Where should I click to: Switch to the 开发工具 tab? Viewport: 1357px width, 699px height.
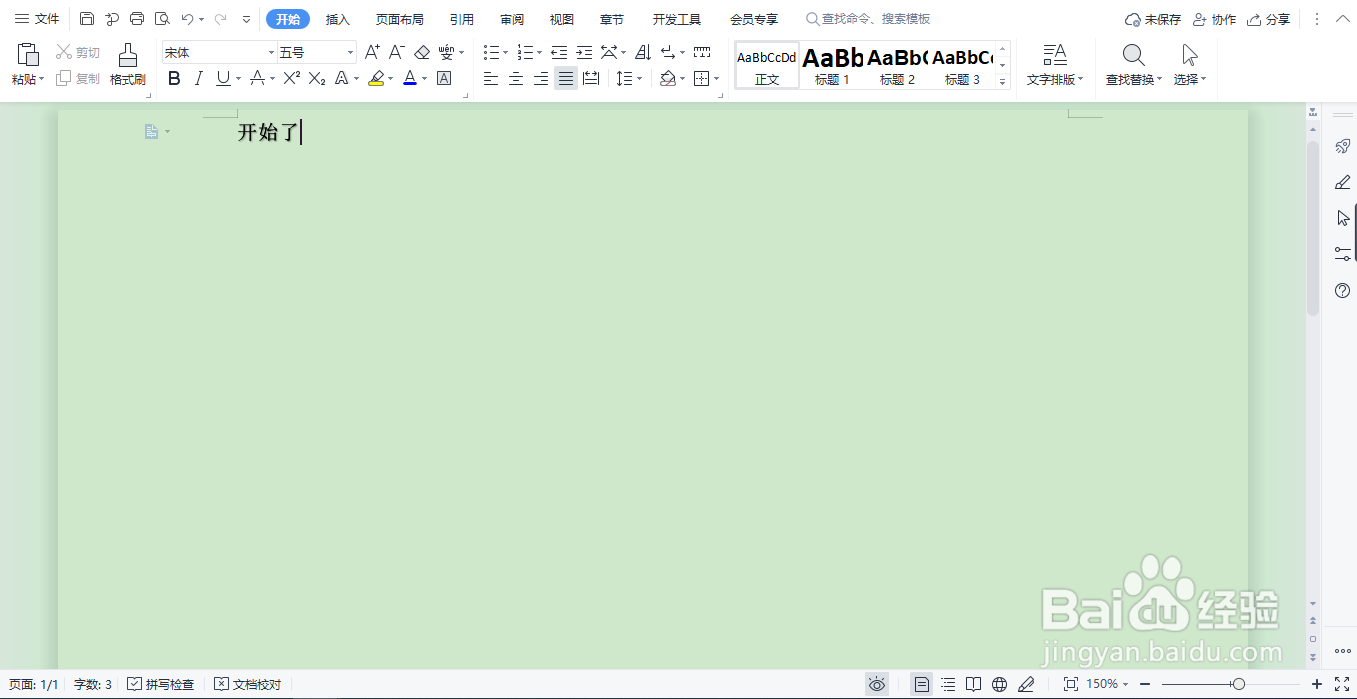677,19
